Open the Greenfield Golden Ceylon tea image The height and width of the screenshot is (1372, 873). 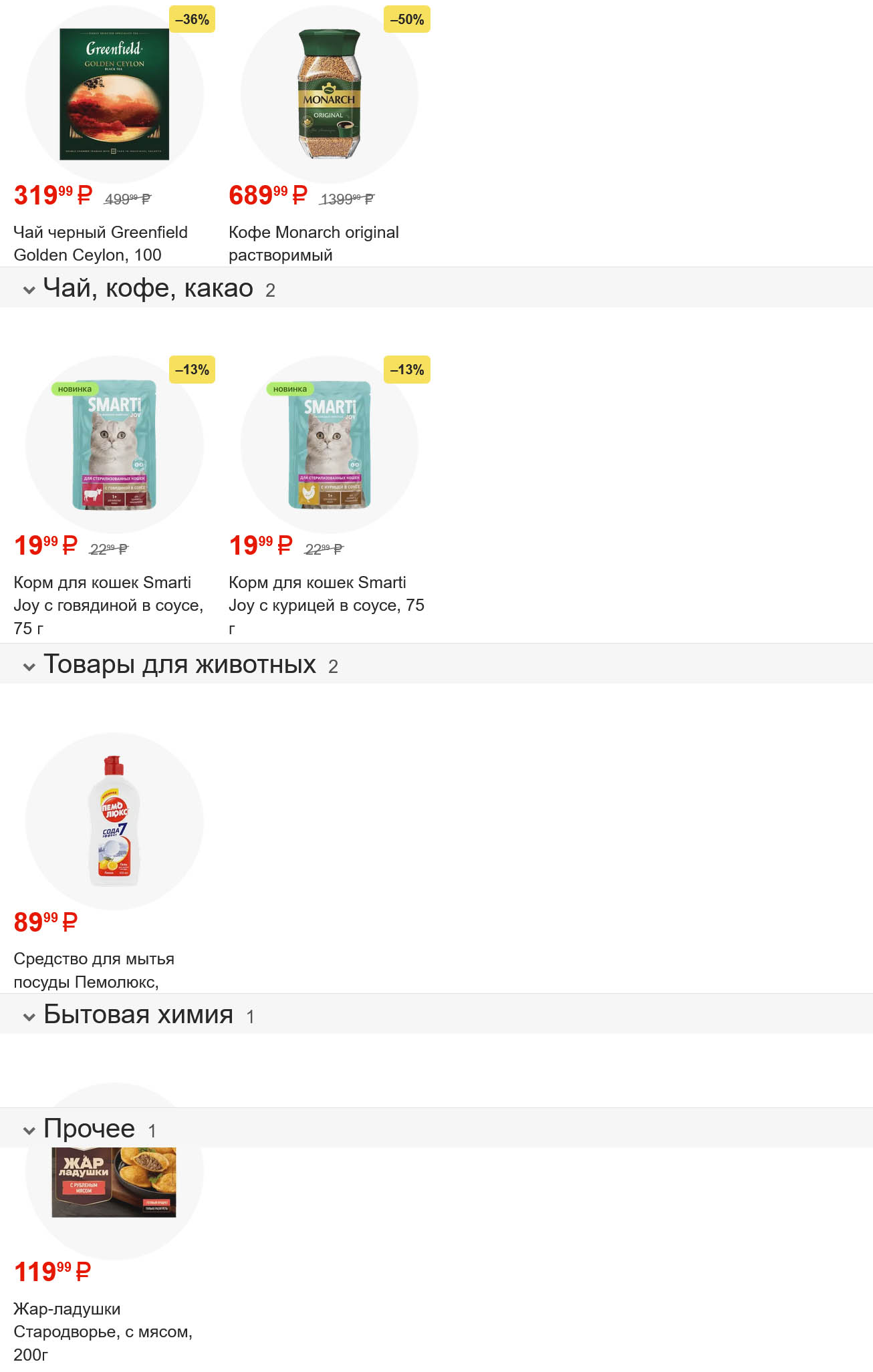(114, 94)
